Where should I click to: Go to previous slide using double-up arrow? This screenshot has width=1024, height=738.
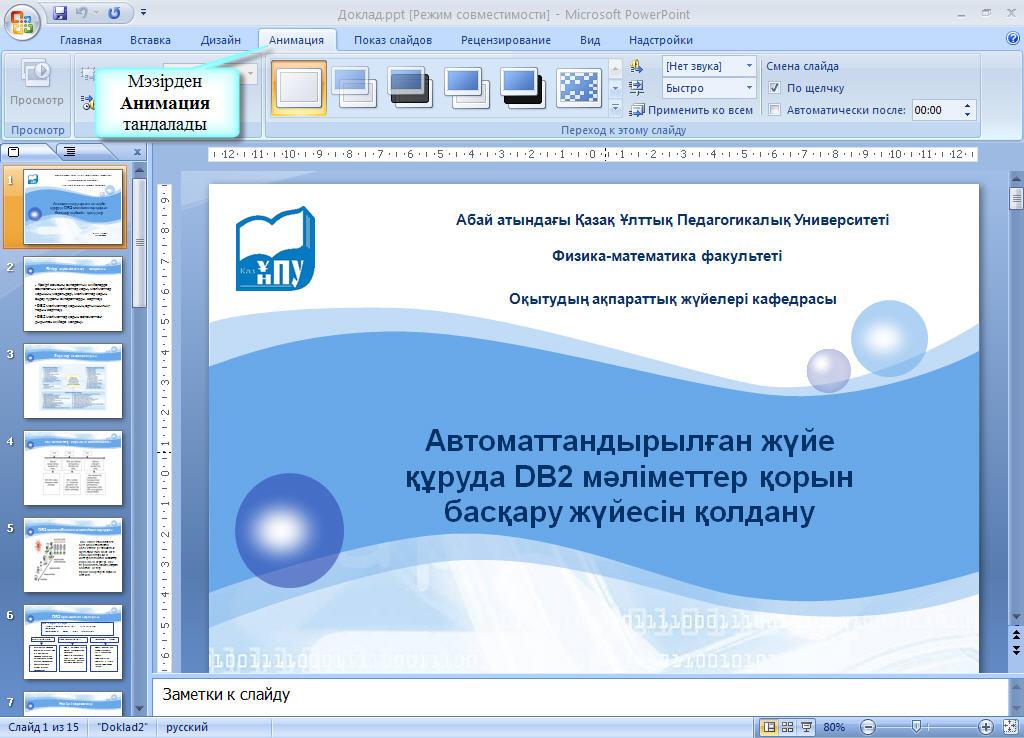coord(1016,635)
